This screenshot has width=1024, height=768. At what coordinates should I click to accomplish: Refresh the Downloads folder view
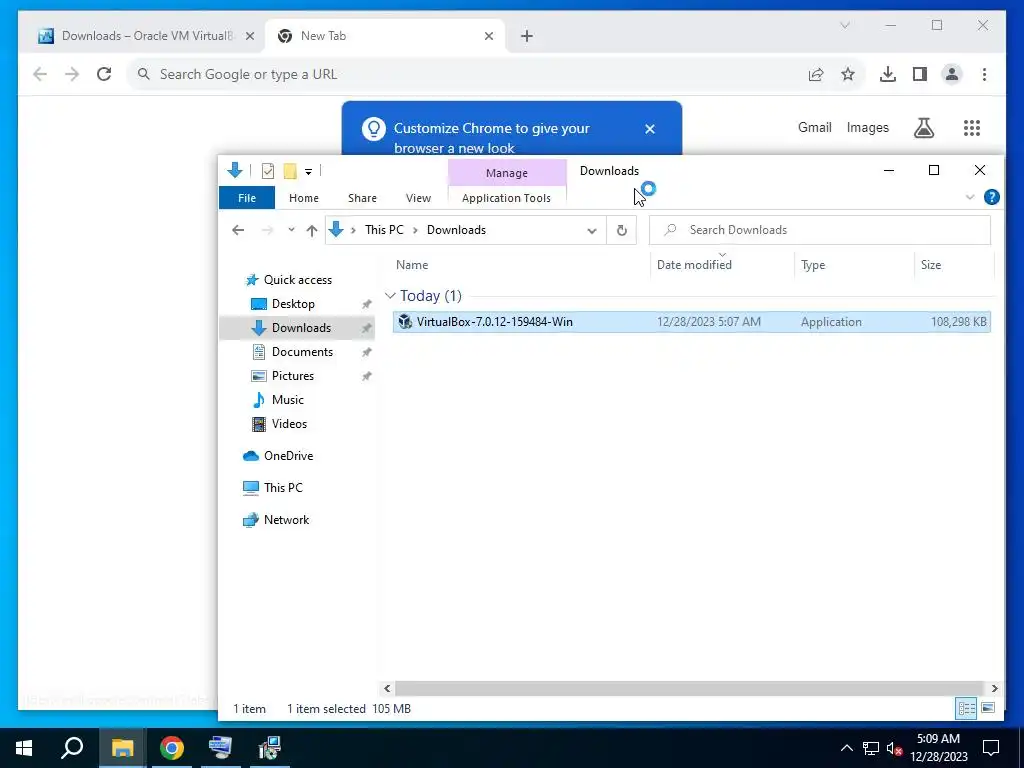(x=622, y=230)
